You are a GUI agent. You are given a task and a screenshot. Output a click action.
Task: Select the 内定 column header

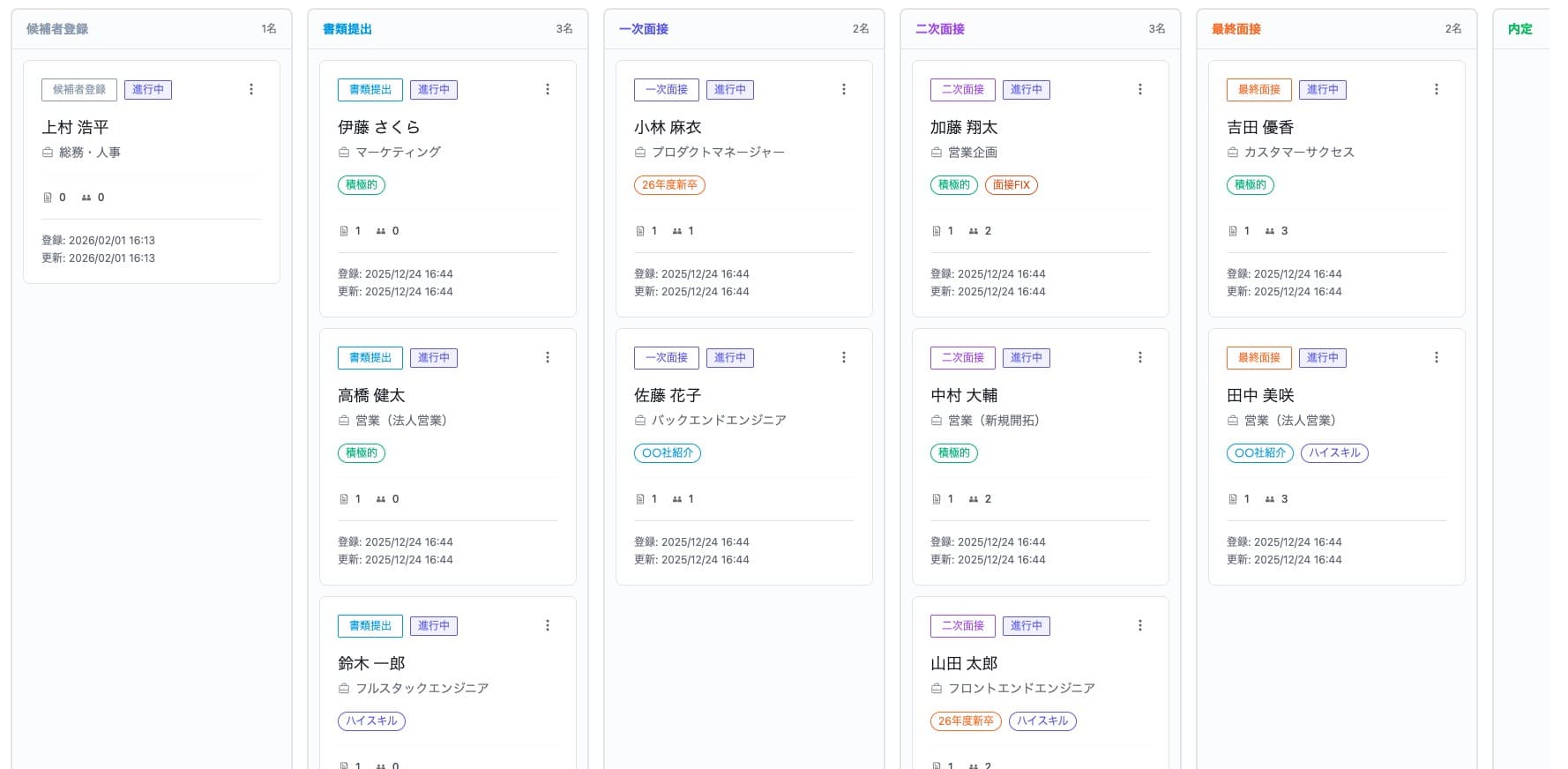(x=1520, y=29)
